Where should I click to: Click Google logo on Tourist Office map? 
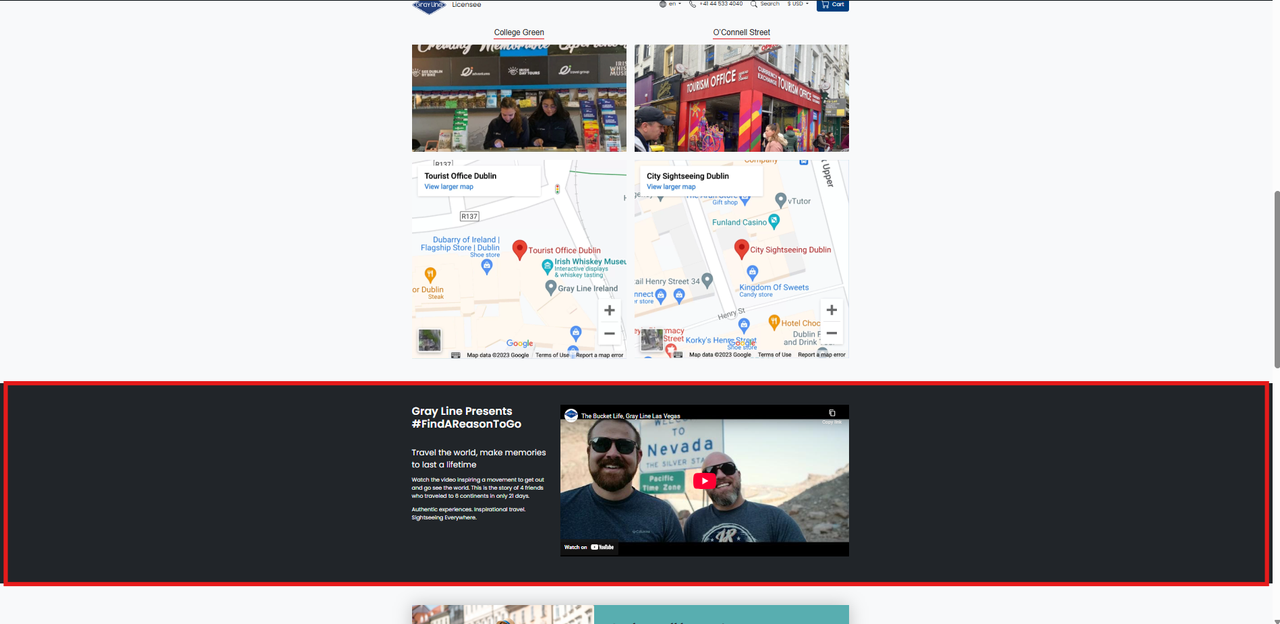tap(519, 344)
